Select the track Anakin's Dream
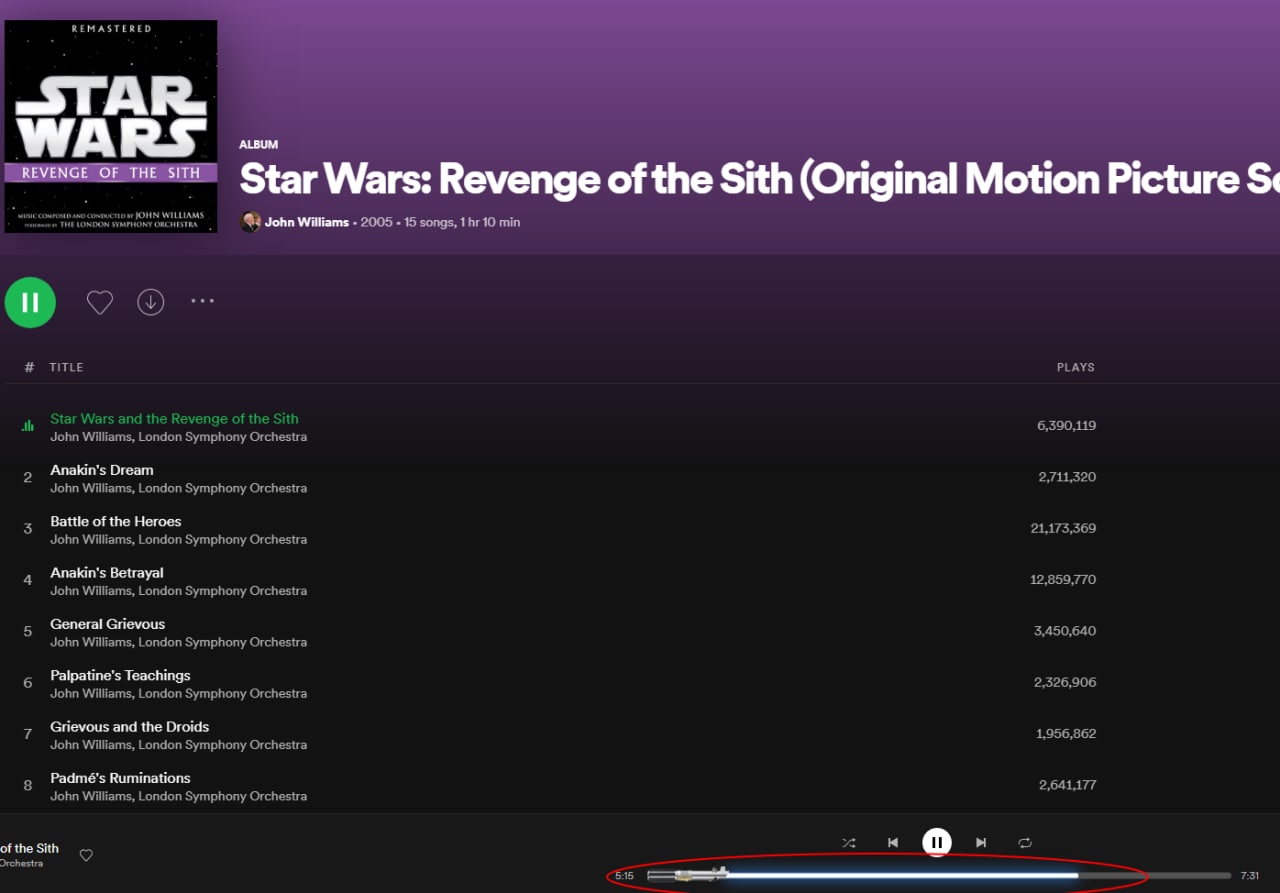Image resolution: width=1280 pixels, height=893 pixels. [x=102, y=470]
